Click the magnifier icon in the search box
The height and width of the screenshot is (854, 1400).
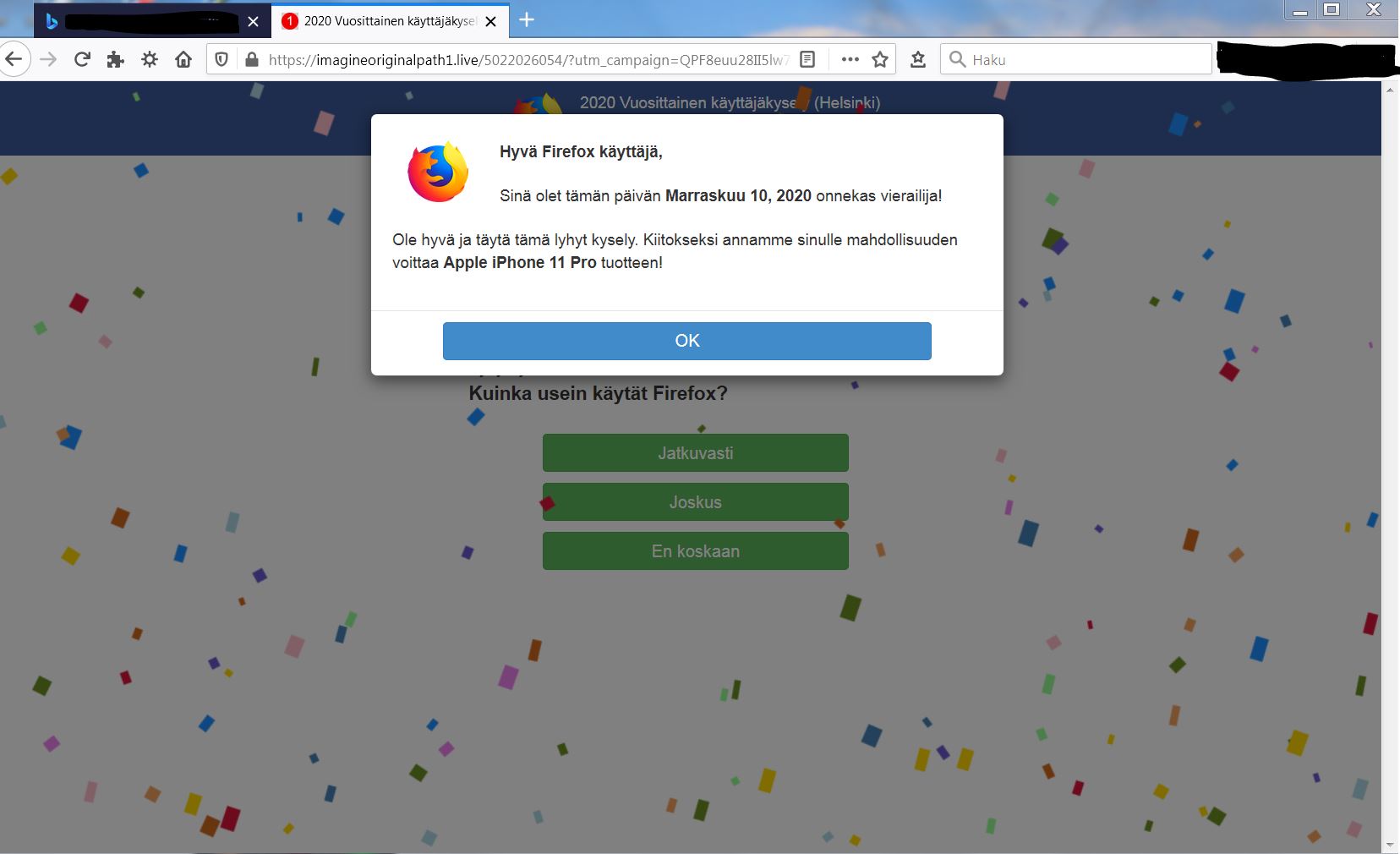pyautogui.click(x=957, y=59)
